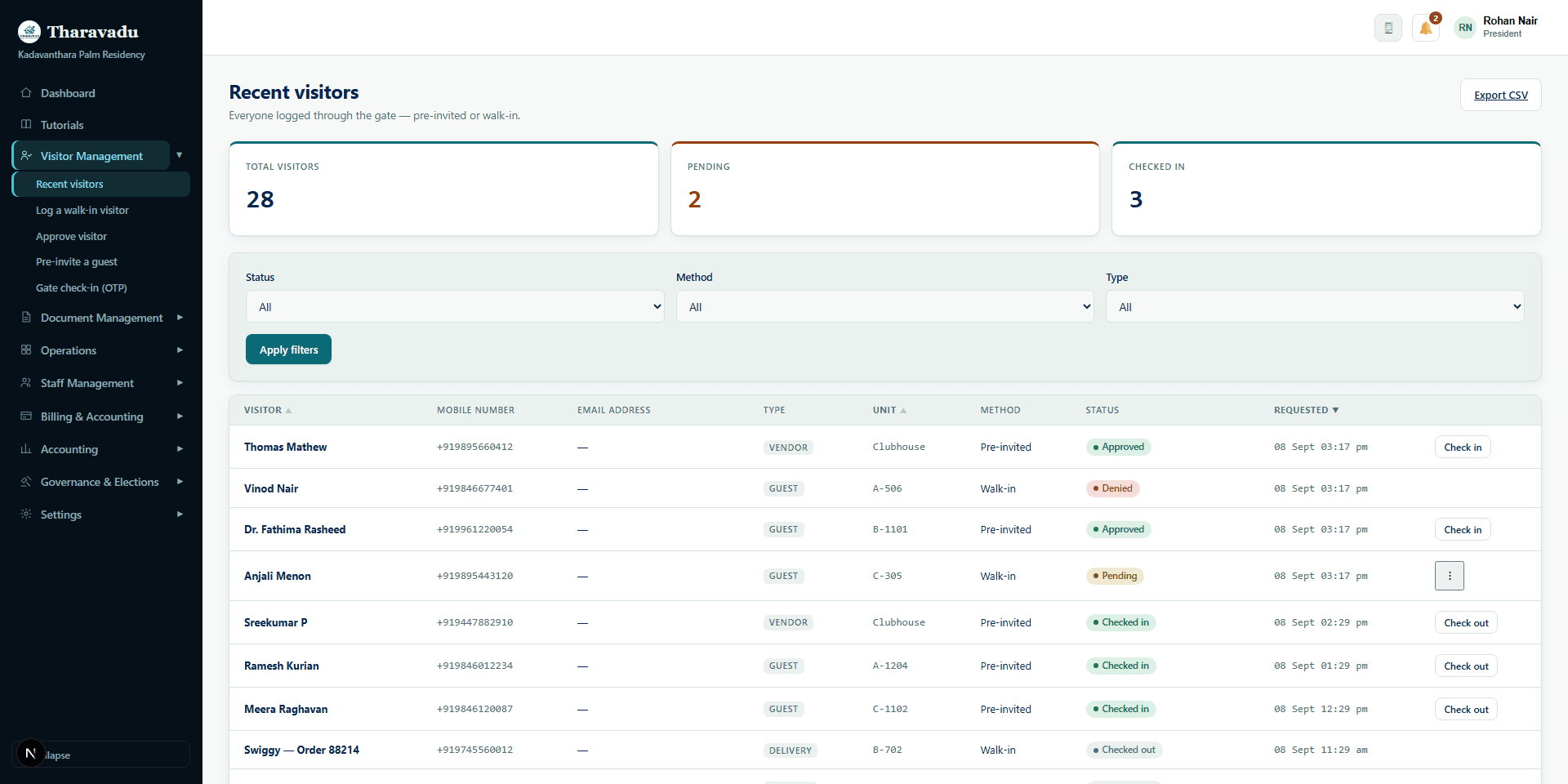
Task: Click the Dashboard home icon
Action: 26,93
